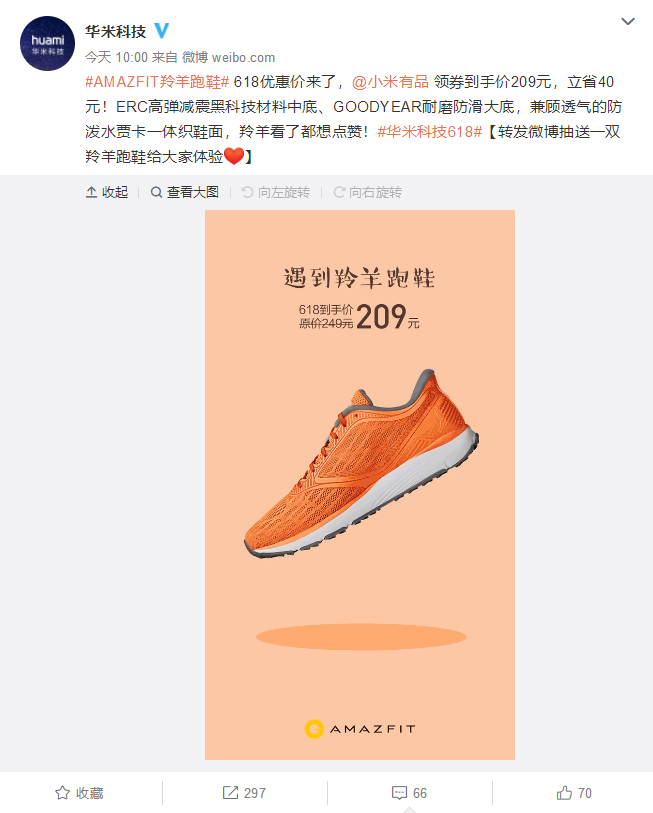Click the weibo.com source link
The width and height of the screenshot is (653, 813).
click(243, 58)
